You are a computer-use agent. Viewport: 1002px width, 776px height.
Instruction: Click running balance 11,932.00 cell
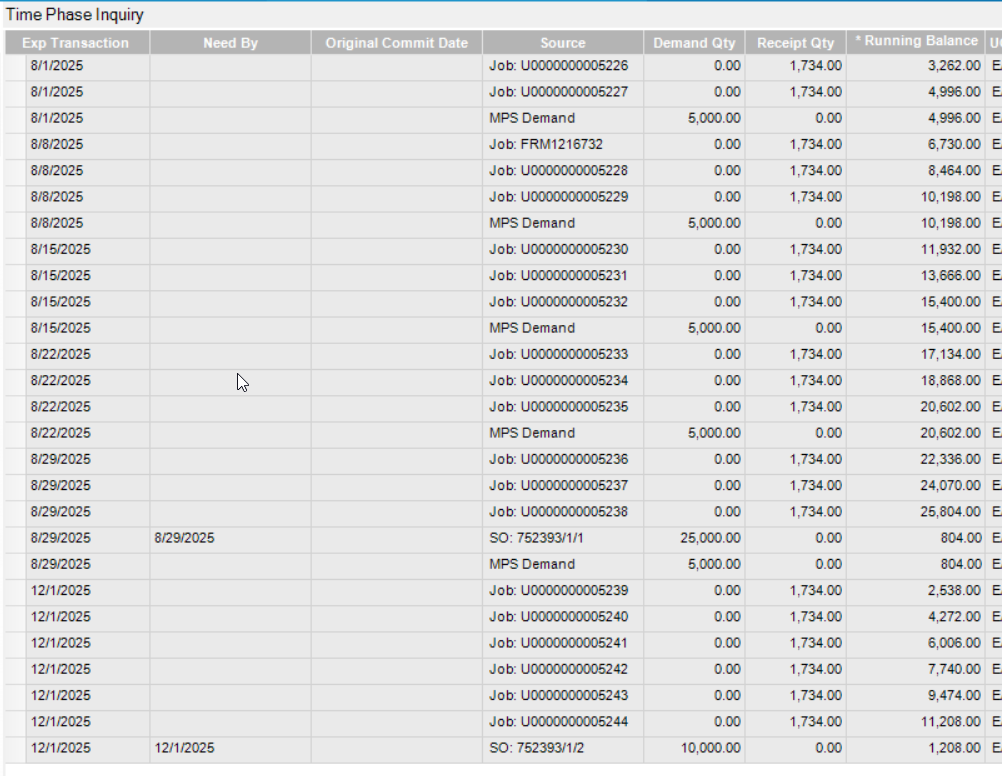pyautogui.click(x=916, y=249)
